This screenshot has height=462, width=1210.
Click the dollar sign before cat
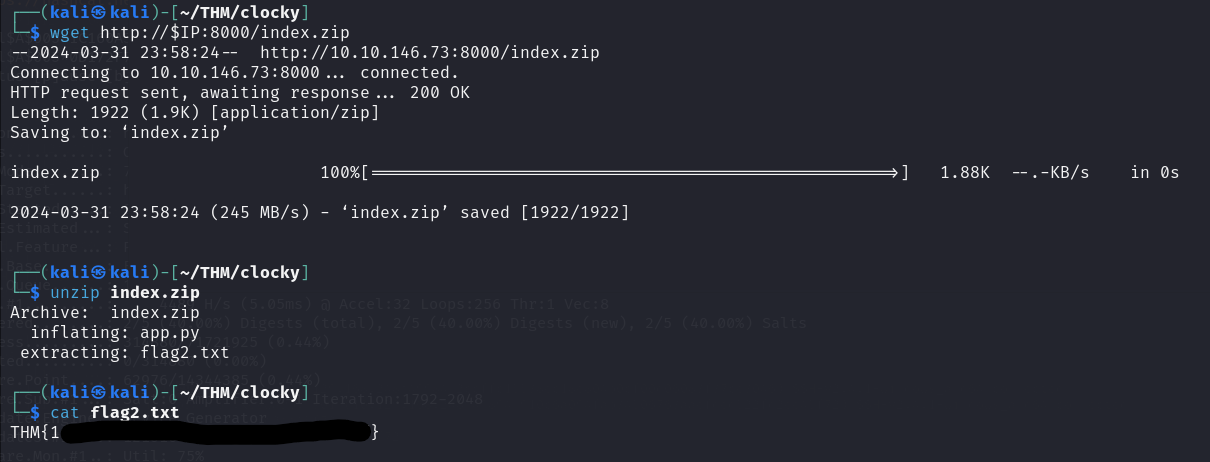click(36, 412)
